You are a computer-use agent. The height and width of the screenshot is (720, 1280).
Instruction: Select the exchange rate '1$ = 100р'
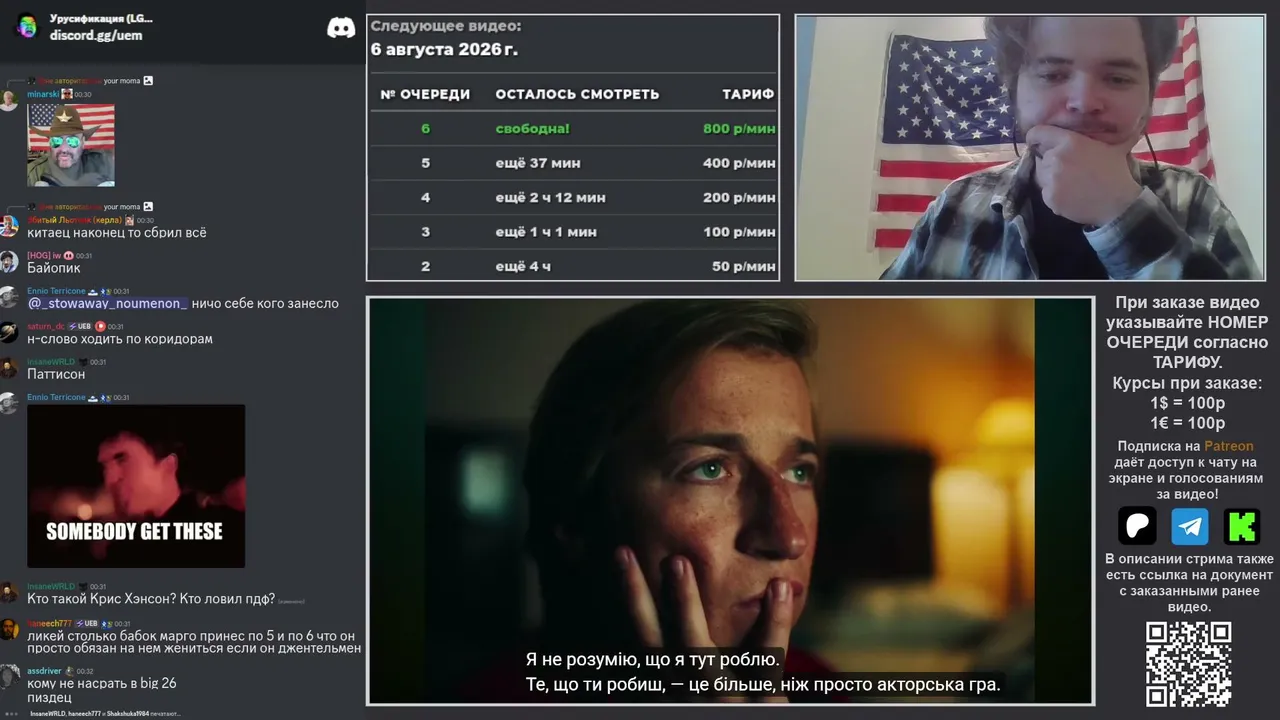click(x=1188, y=403)
